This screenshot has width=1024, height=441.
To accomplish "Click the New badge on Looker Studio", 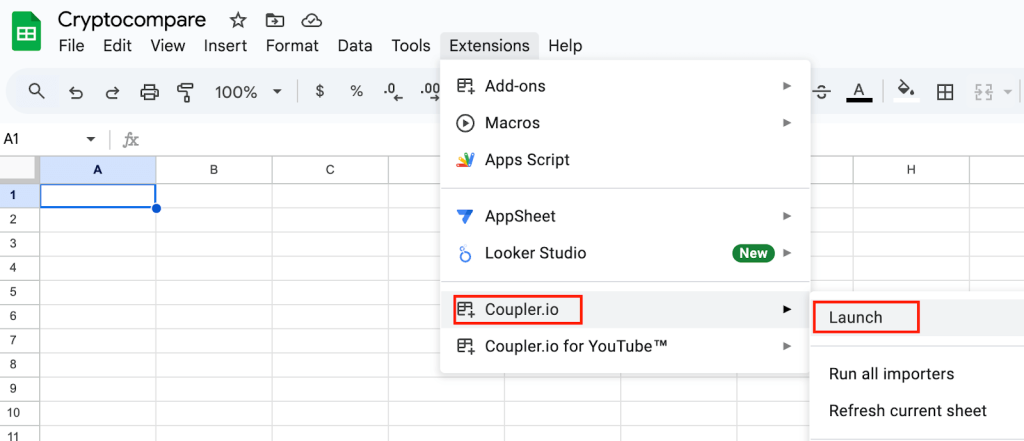I will (753, 253).
